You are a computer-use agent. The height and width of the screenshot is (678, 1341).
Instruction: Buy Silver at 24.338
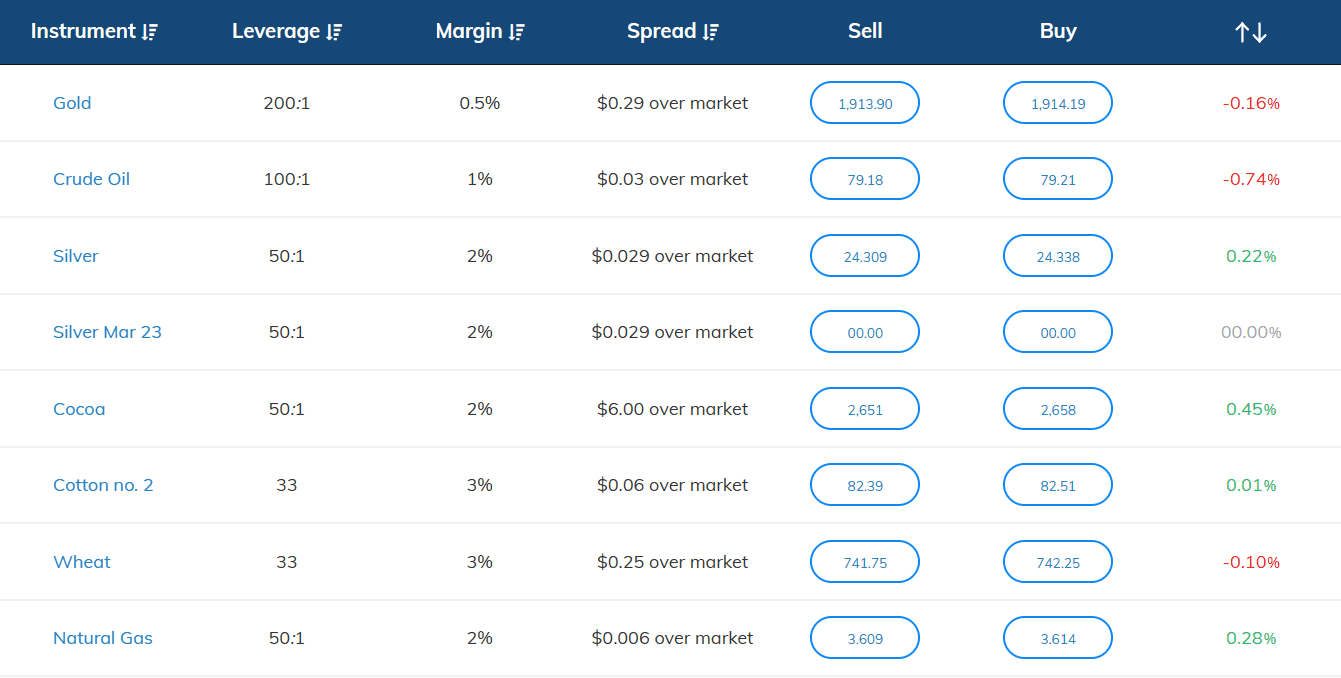1058,256
